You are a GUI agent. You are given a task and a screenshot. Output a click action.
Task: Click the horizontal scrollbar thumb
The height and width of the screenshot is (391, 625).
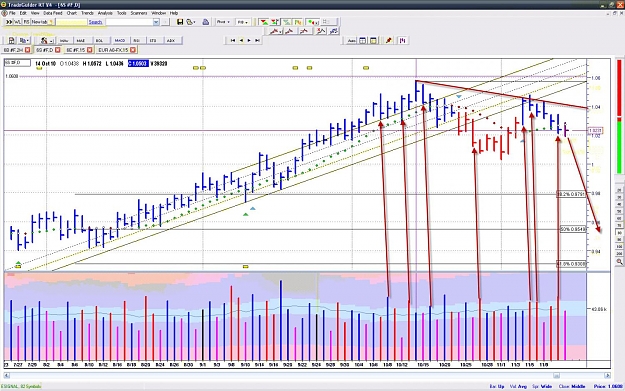tap(556, 375)
